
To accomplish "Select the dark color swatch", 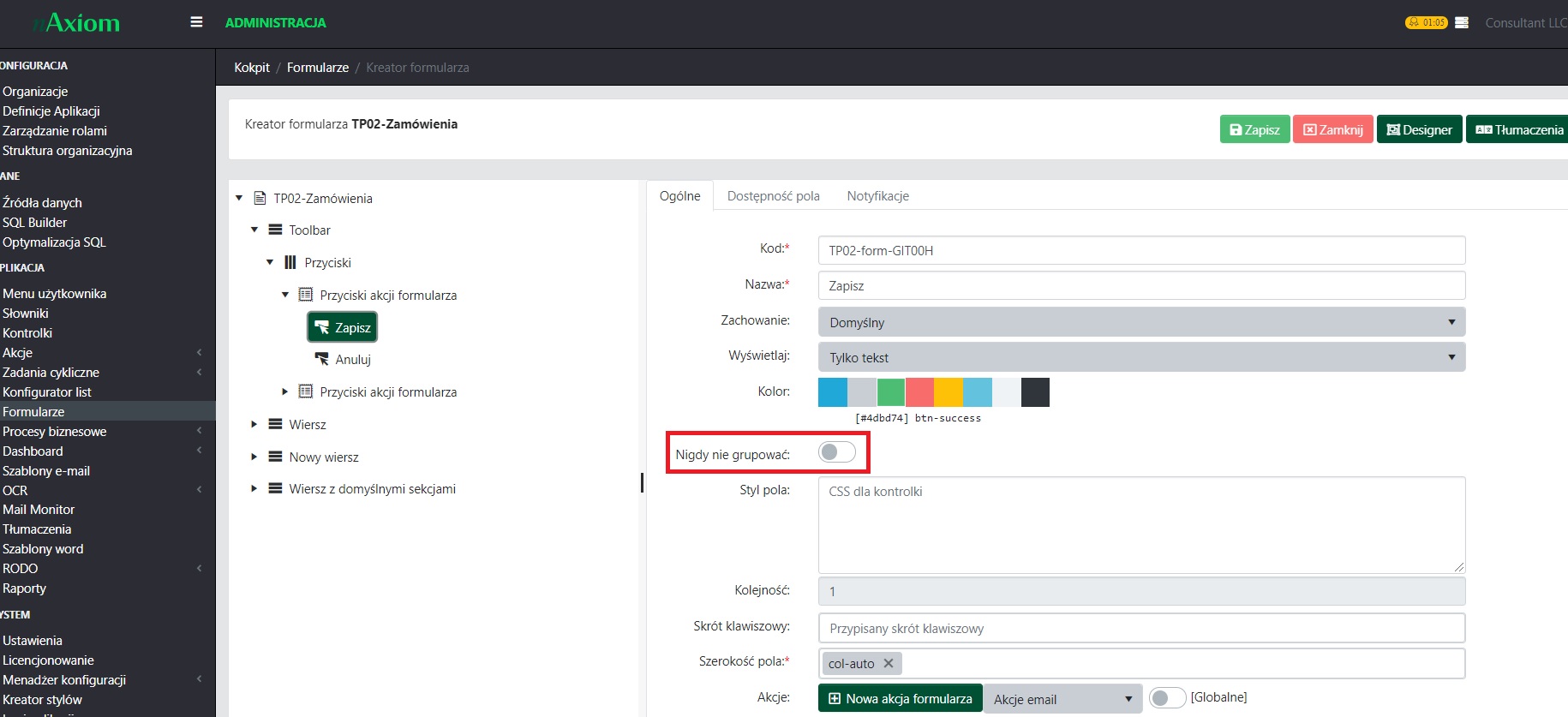I will click(1035, 392).
